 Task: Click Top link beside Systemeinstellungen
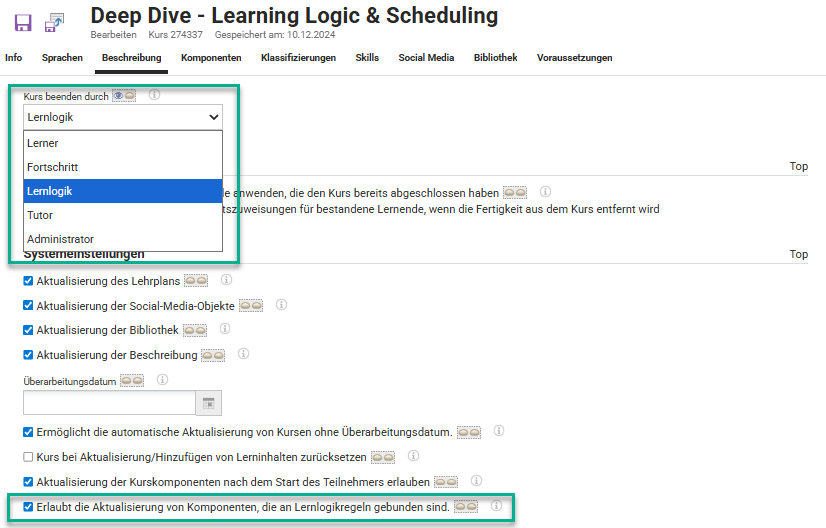point(799,254)
